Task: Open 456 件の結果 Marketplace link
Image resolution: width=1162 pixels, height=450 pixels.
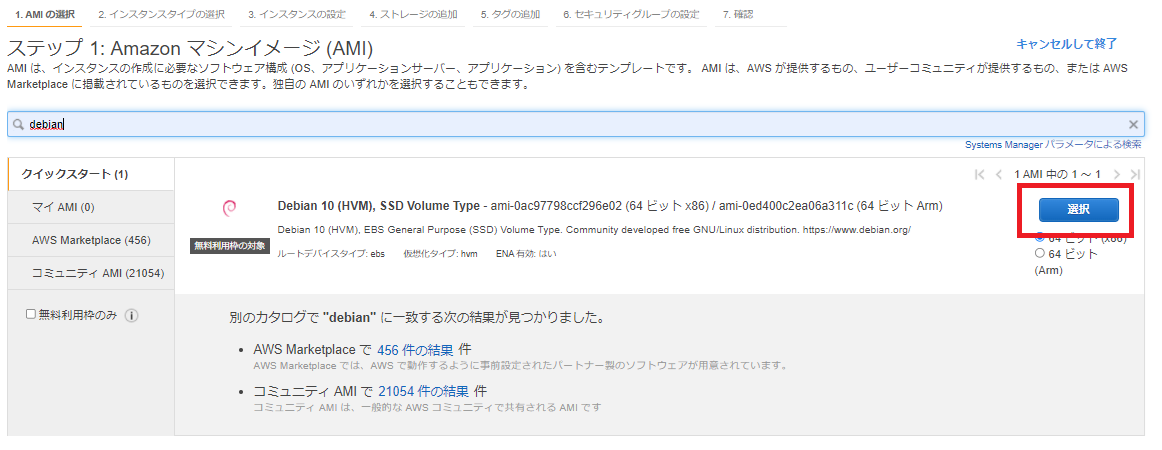Action: point(415,349)
